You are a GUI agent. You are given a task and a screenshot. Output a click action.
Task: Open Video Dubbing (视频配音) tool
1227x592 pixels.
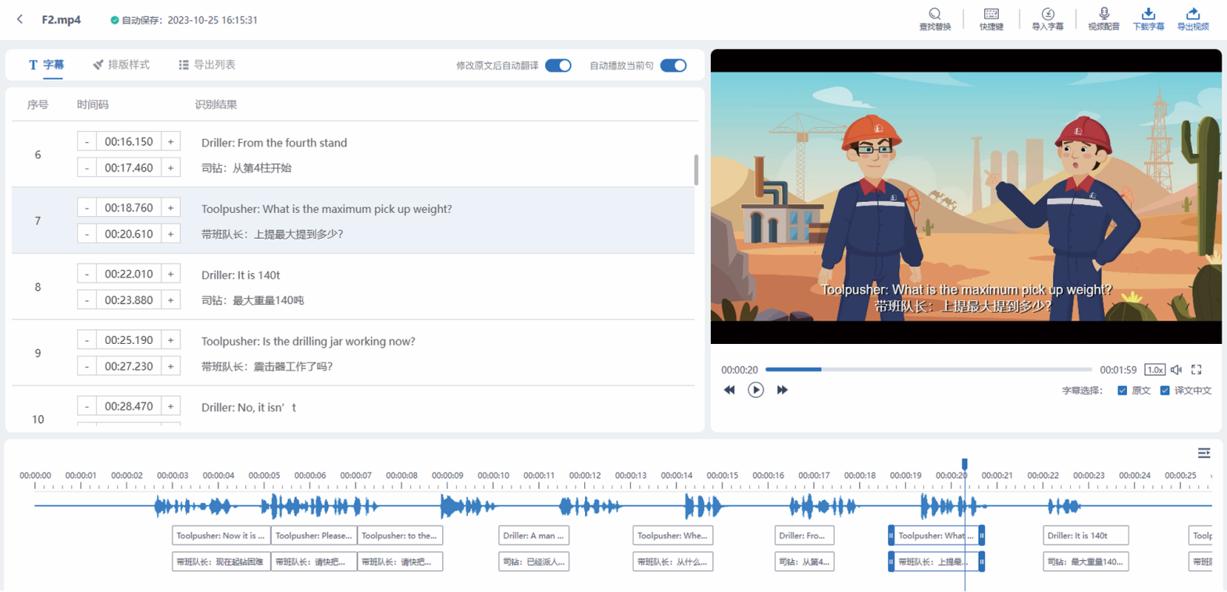point(1104,19)
